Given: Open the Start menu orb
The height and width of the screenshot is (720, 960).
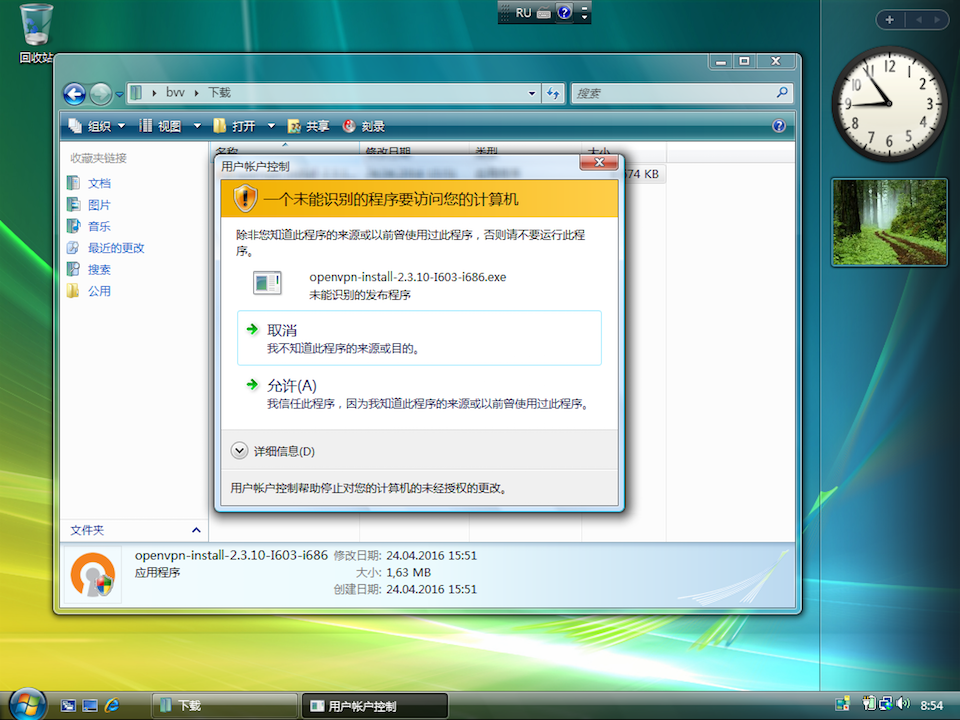Looking at the screenshot, I should [26, 704].
